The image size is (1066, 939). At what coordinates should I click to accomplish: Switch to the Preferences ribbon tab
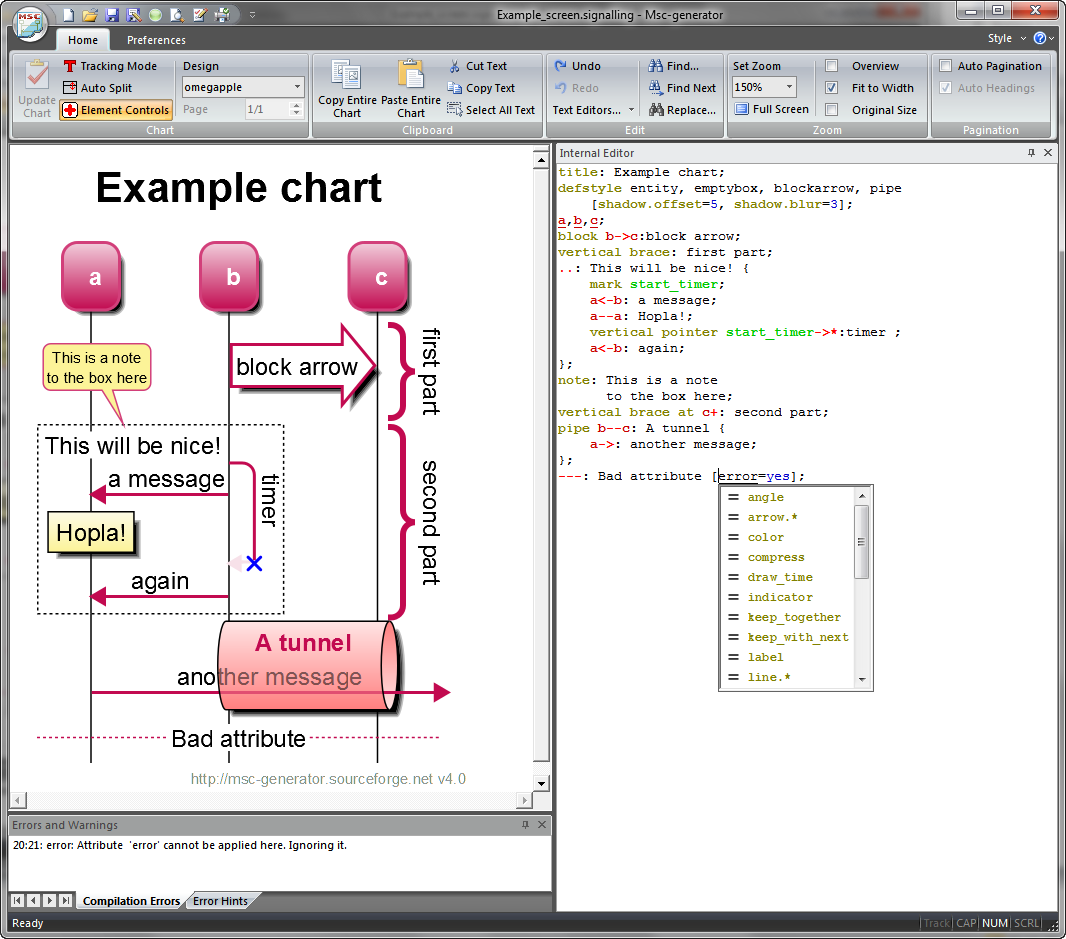pyautogui.click(x=156, y=40)
